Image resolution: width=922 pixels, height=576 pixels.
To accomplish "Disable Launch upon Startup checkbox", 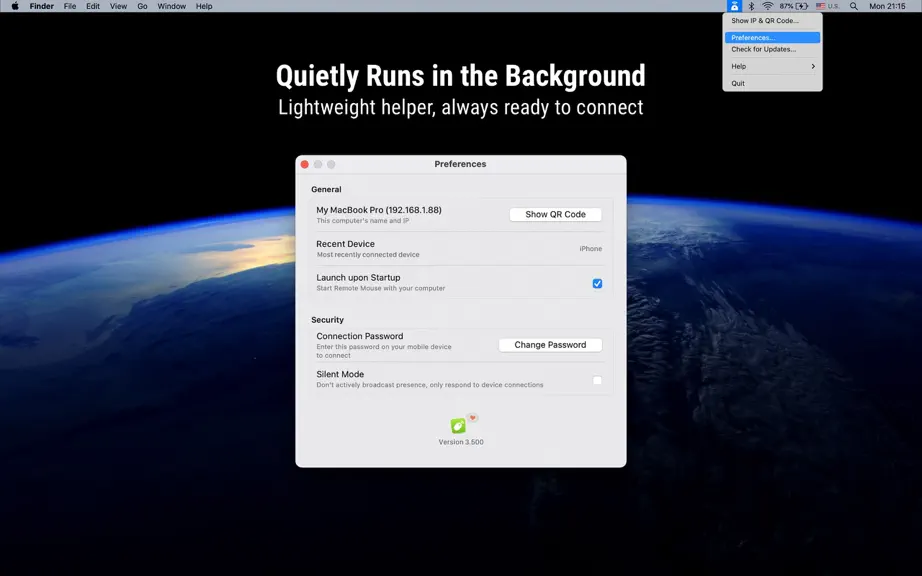I will tap(597, 283).
